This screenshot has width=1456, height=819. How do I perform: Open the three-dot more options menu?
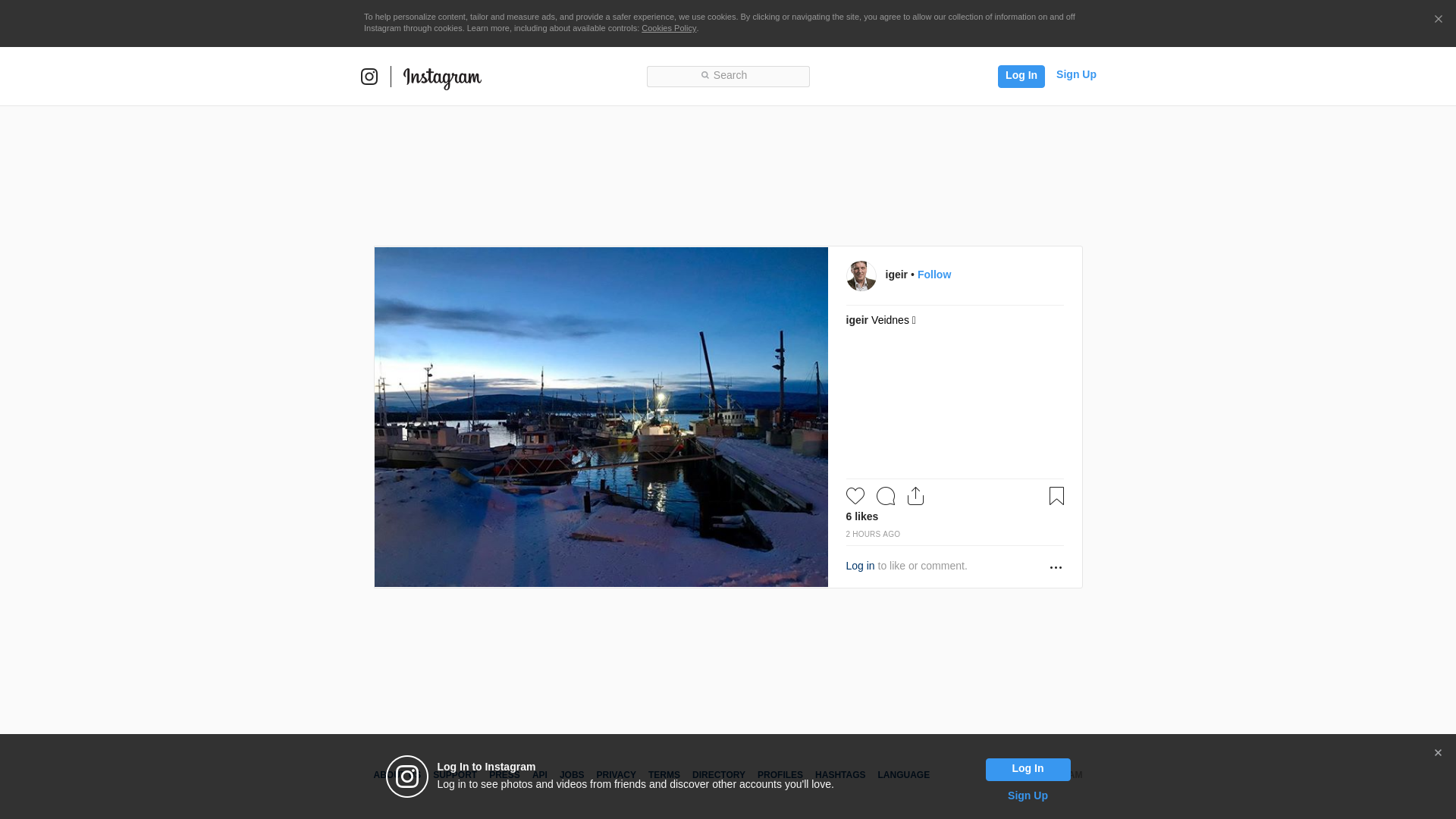[1056, 567]
